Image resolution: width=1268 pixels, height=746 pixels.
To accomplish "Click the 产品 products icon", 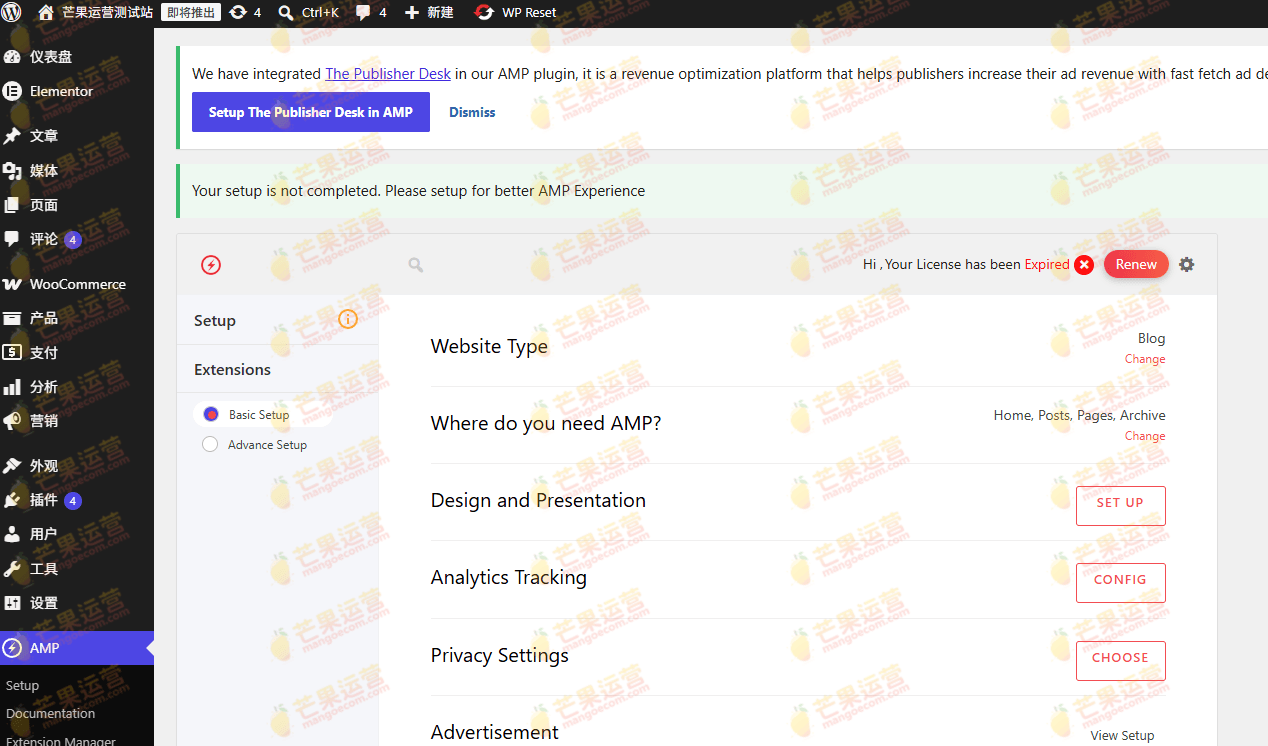I will pyautogui.click(x=12, y=318).
